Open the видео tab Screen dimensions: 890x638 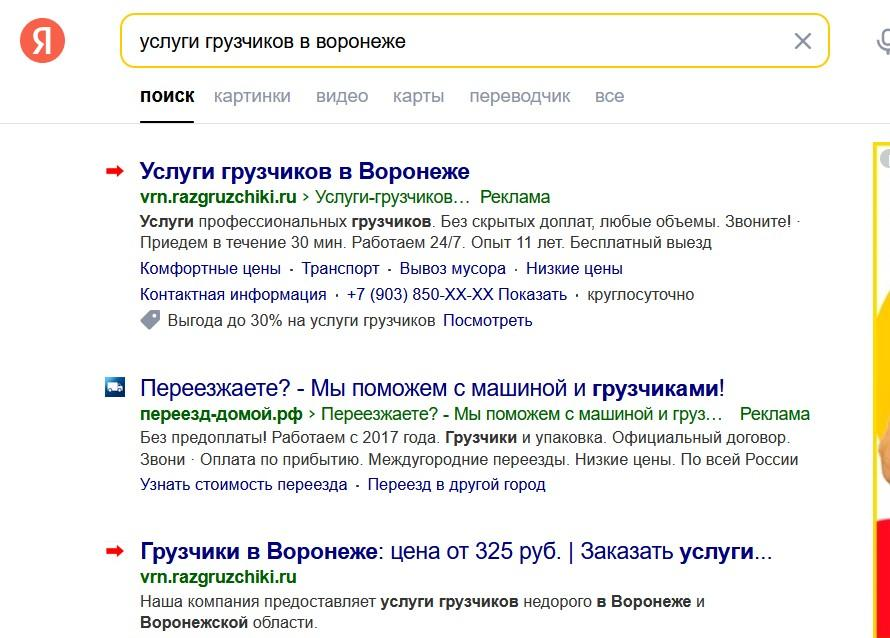342,96
